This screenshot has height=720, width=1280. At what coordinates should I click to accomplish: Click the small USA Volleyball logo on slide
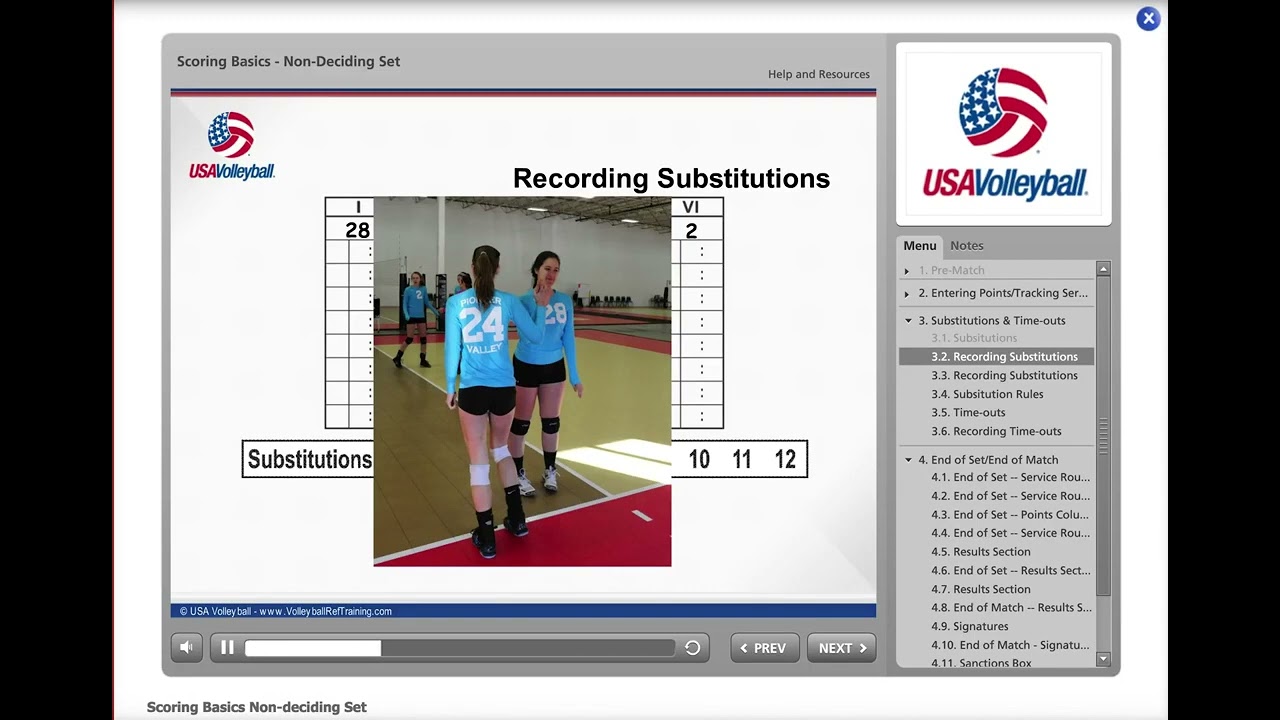point(232,146)
